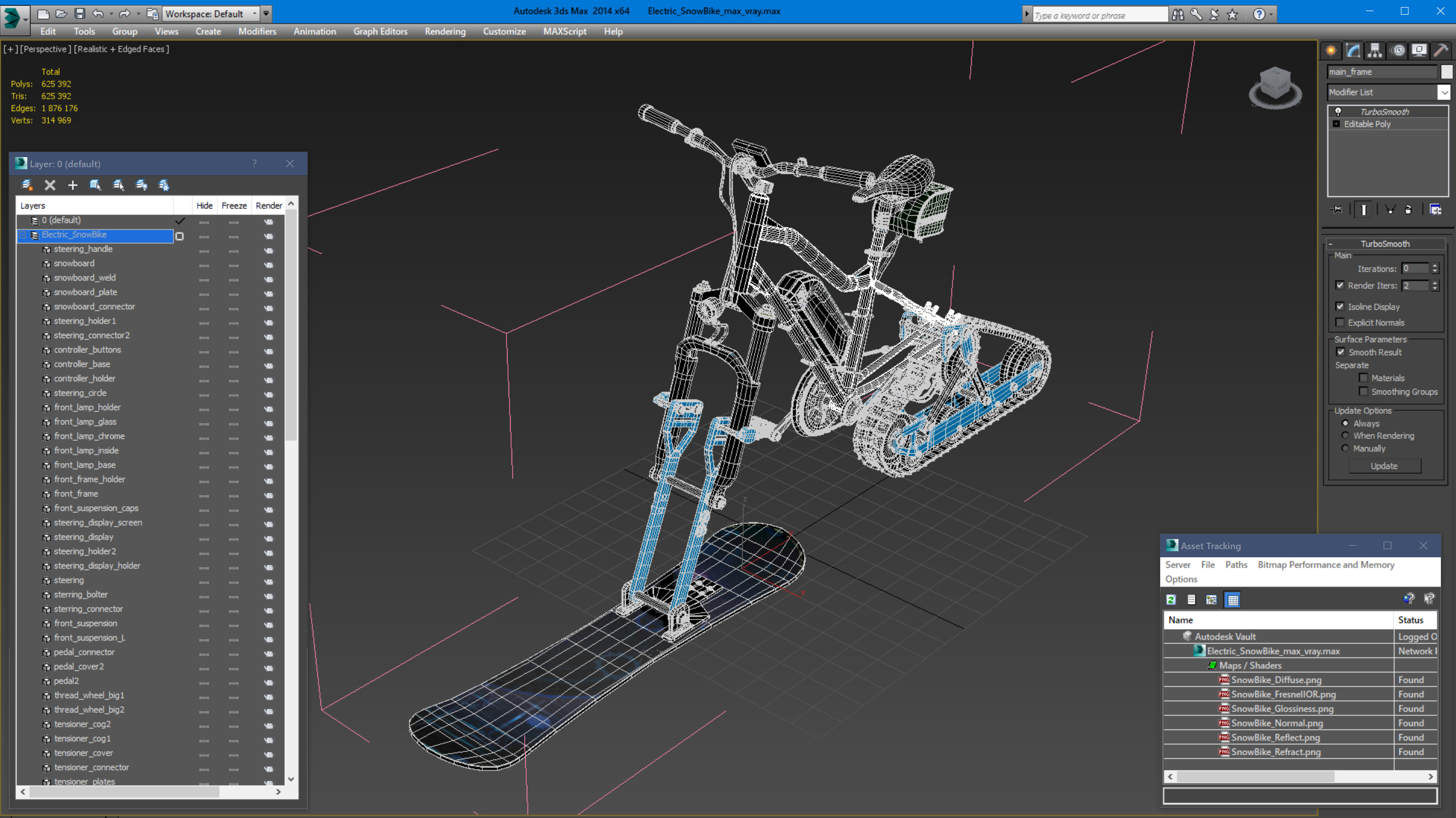Toggle TurboSmooth modifier lightbulb on/off

pyautogui.click(x=1338, y=111)
